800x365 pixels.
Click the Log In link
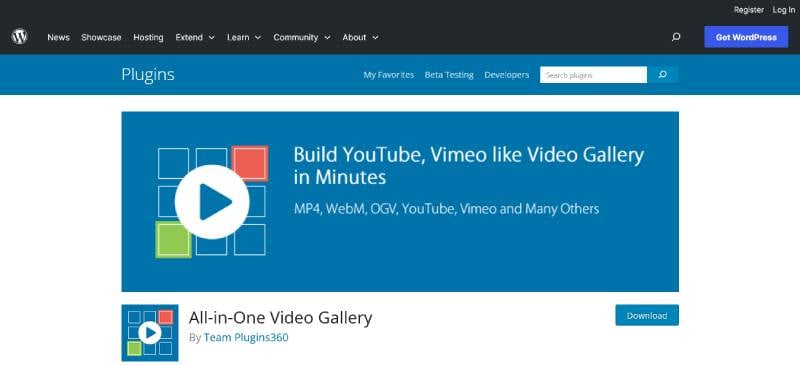click(783, 10)
